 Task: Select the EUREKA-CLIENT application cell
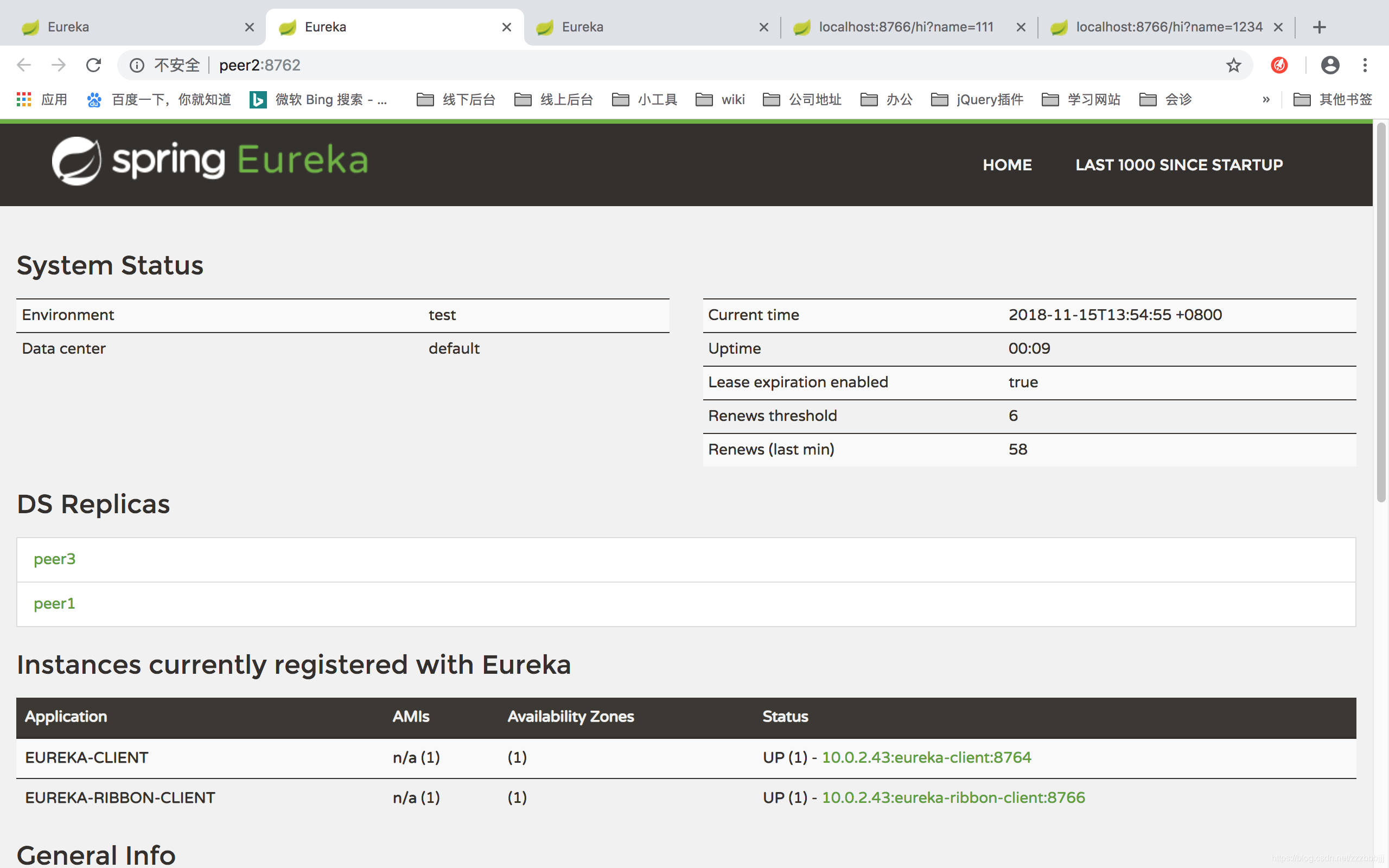click(87, 757)
